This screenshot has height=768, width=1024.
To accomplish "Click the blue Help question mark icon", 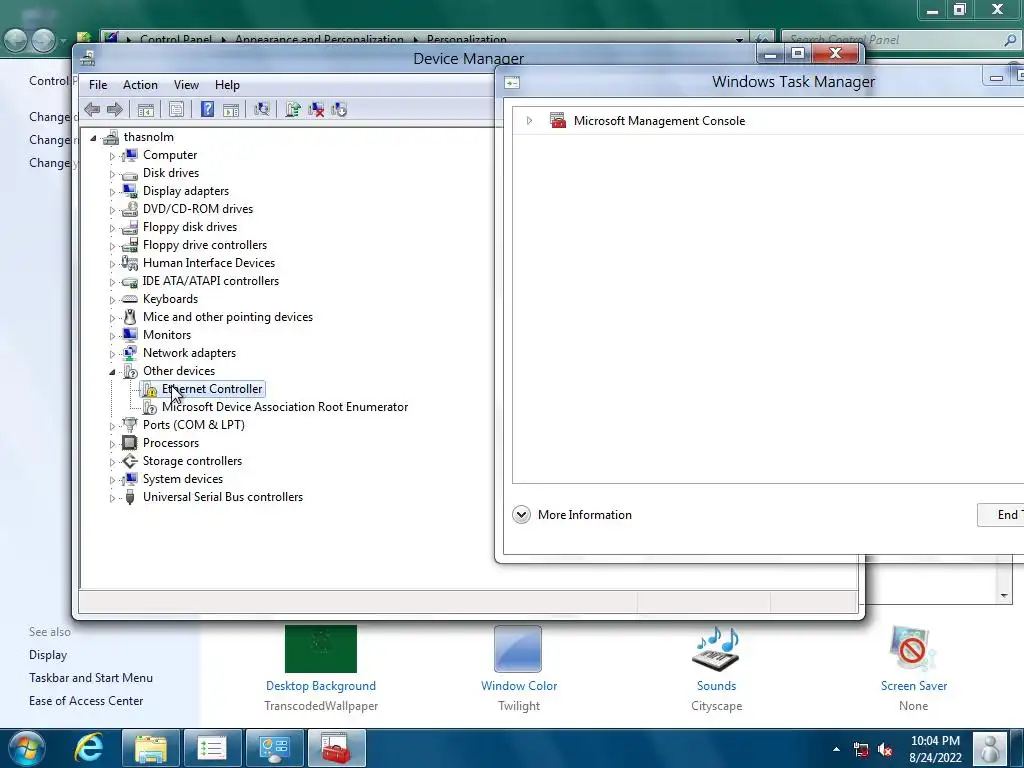I will coord(207,110).
